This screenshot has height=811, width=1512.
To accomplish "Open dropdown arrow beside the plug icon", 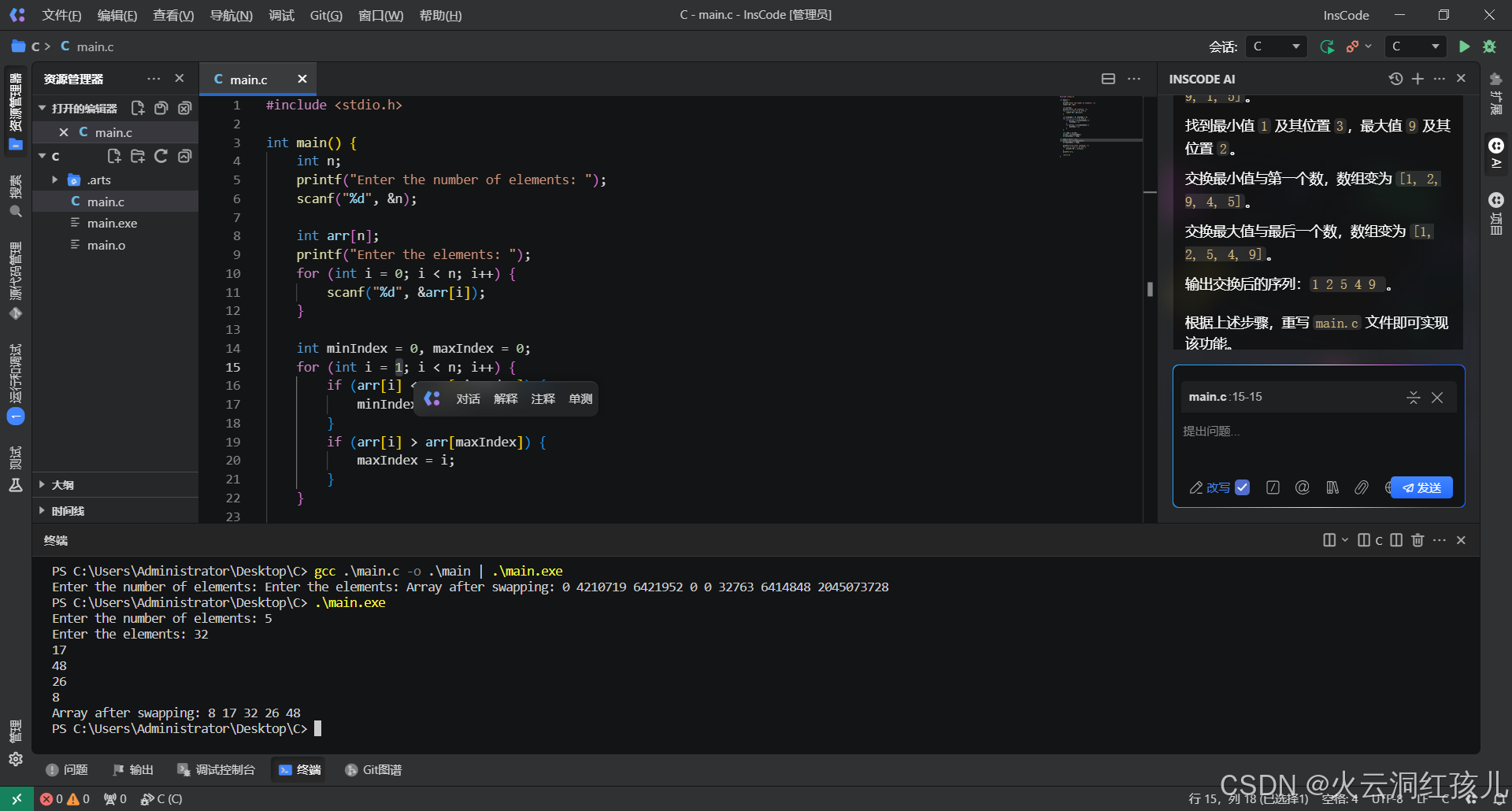I will [x=1369, y=46].
